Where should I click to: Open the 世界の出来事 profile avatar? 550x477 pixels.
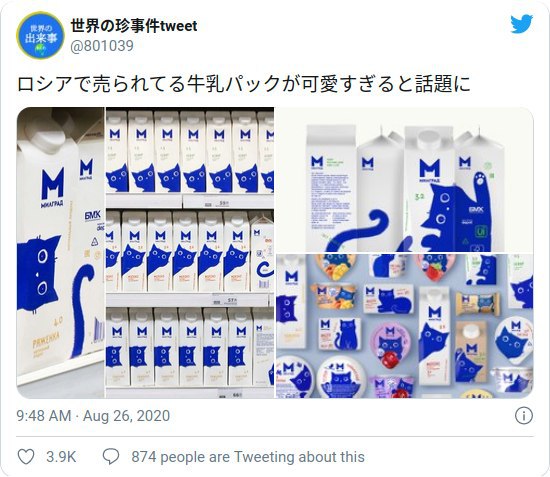[41, 35]
